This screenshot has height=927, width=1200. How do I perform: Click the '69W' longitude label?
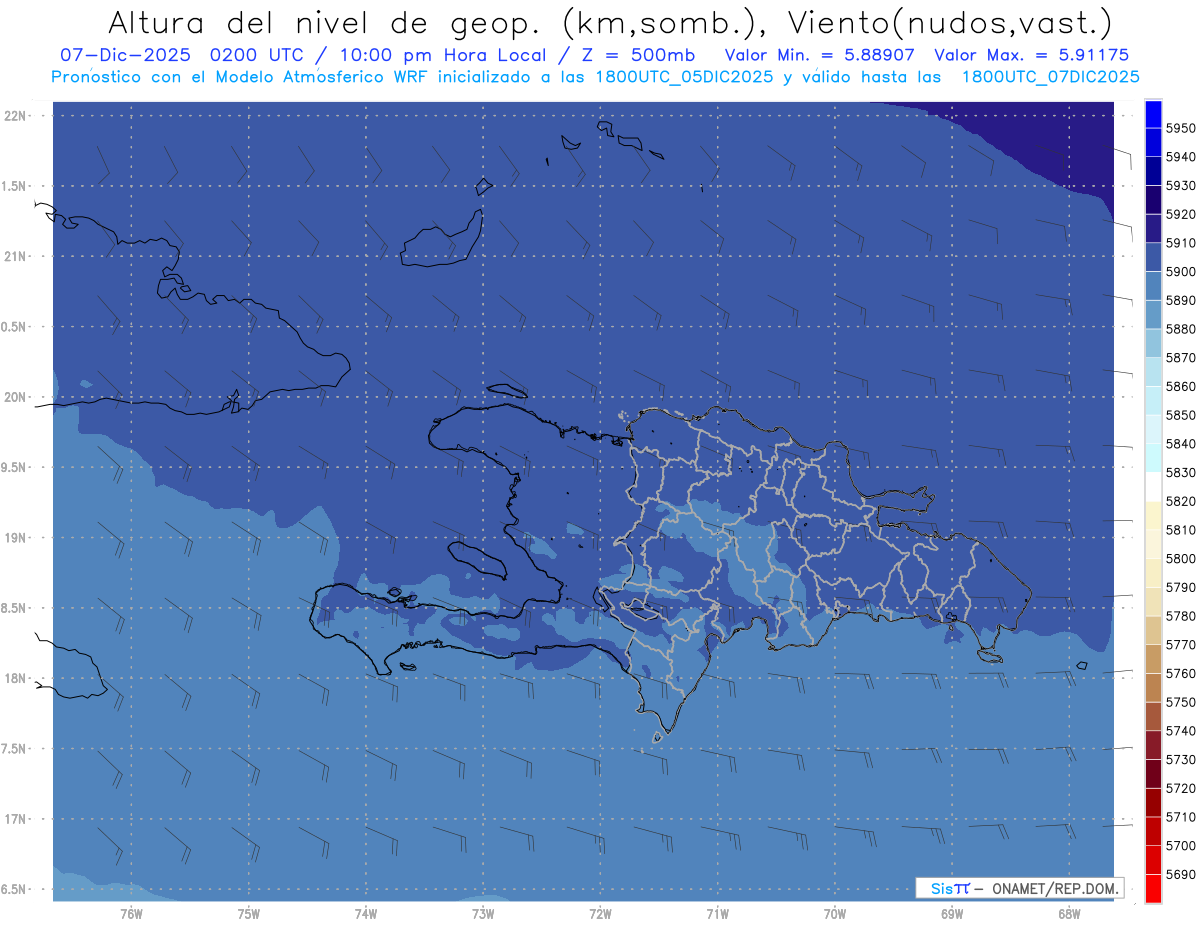tap(952, 914)
